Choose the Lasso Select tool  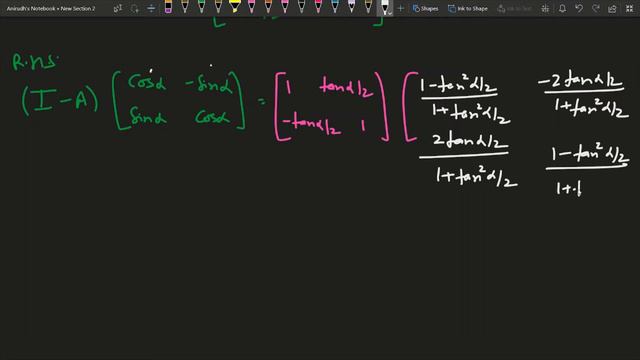click(134, 8)
